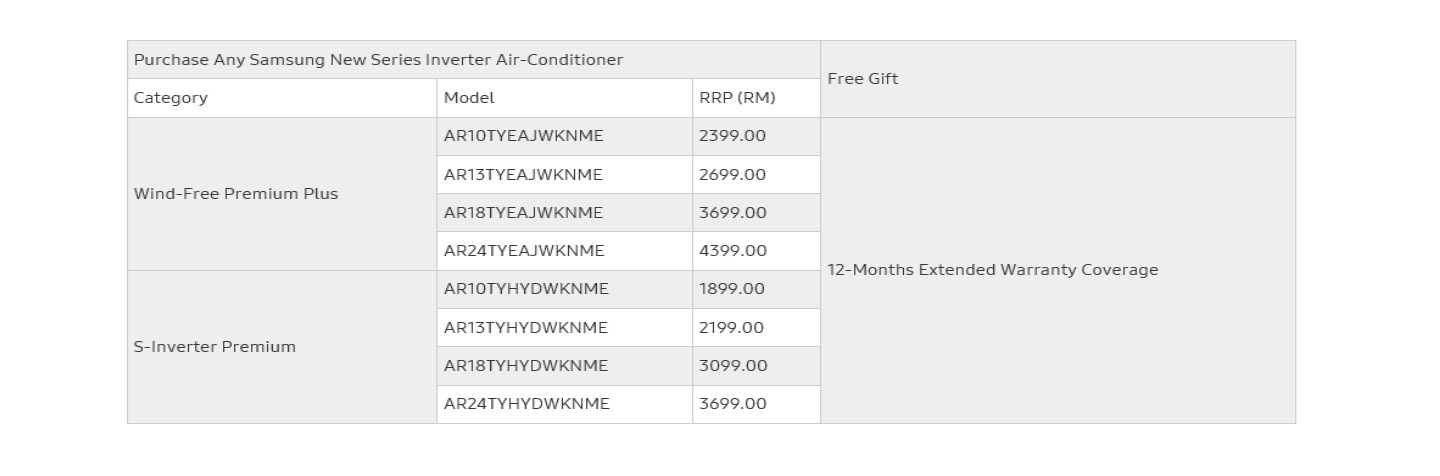Click model AR18TYHYDWKNME
Viewport: 1440px width, 476px height.
pyautogui.click(x=564, y=366)
